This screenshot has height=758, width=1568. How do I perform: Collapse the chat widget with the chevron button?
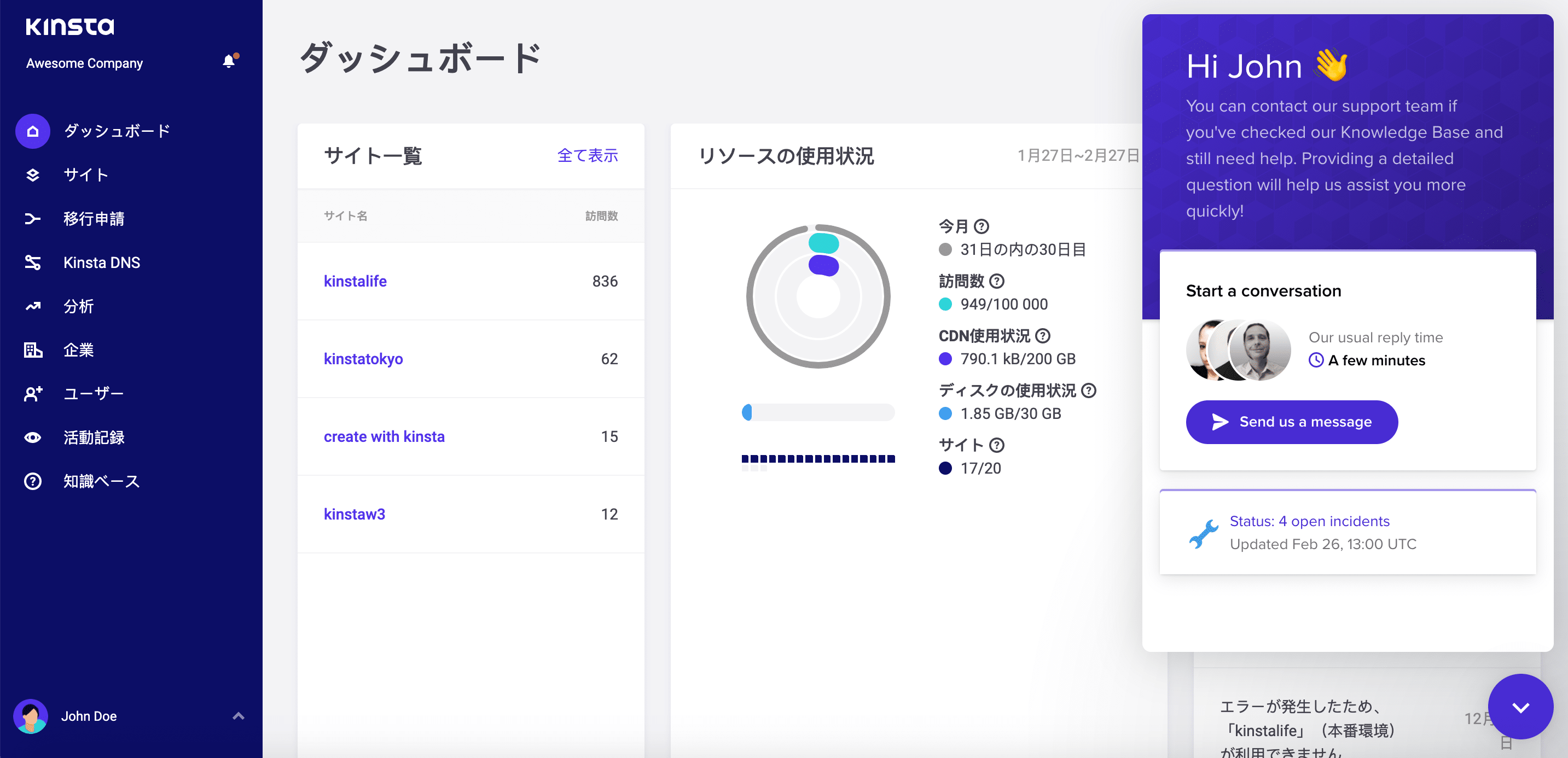click(1520, 706)
